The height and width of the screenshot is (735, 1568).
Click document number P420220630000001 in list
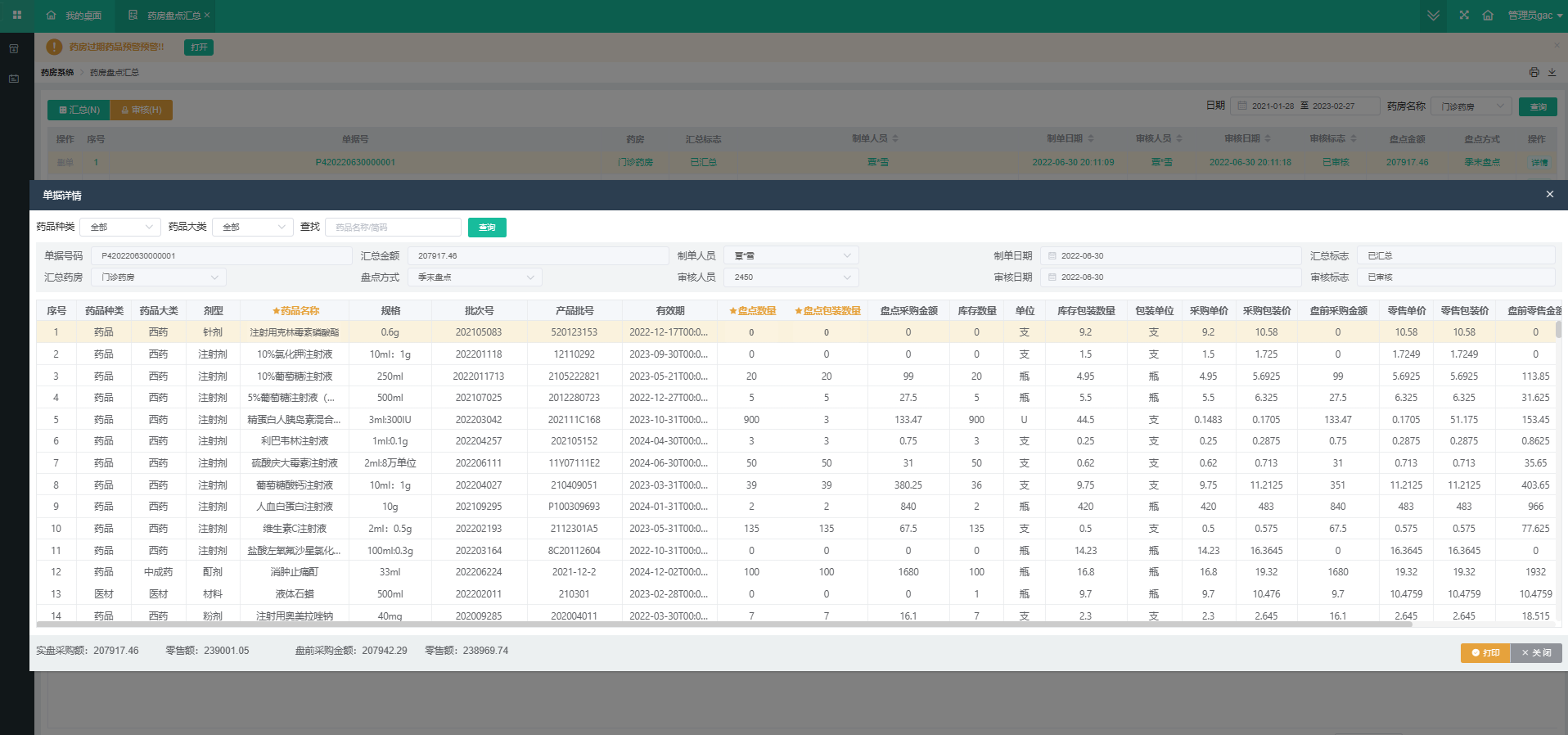point(355,163)
